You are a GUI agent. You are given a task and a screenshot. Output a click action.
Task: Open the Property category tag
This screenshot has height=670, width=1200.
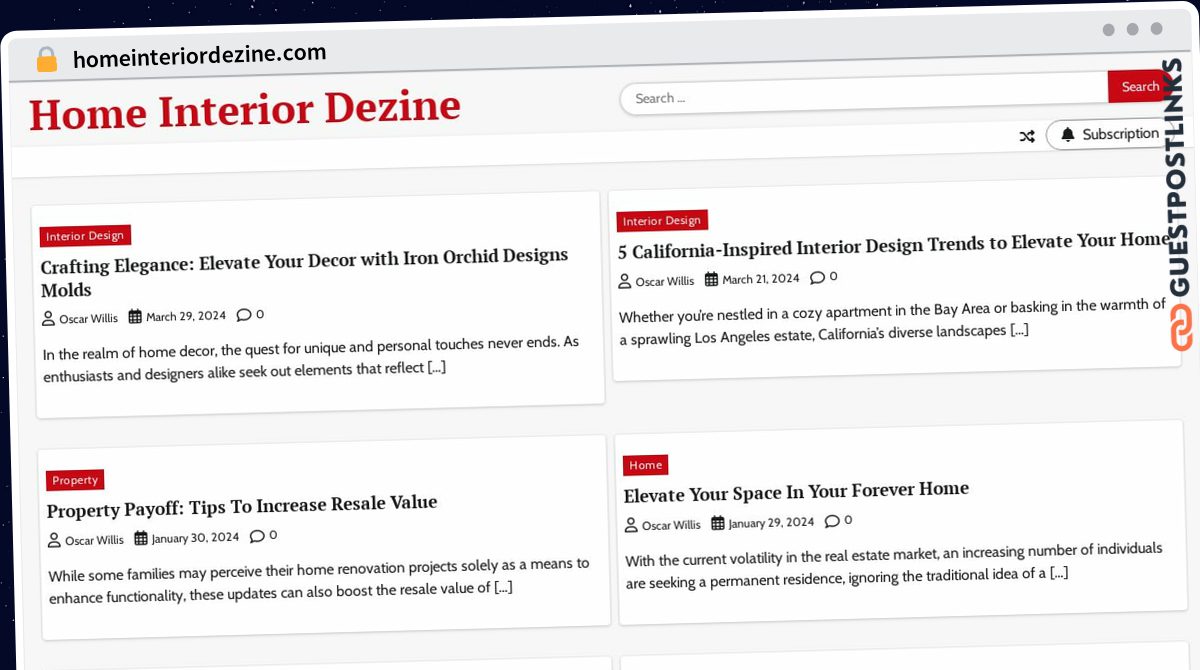pos(75,480)
